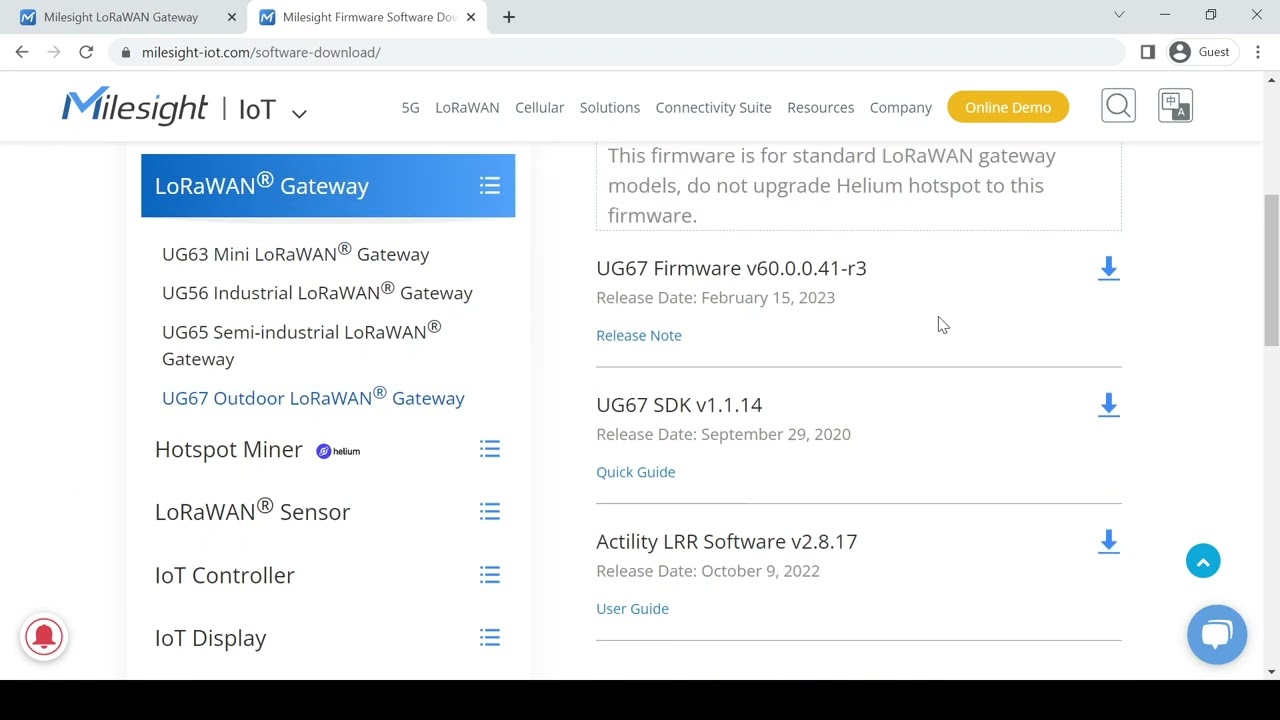Open the Cellular menu
The width and height of the screenshot is (1280, 720).
[539, 107]
